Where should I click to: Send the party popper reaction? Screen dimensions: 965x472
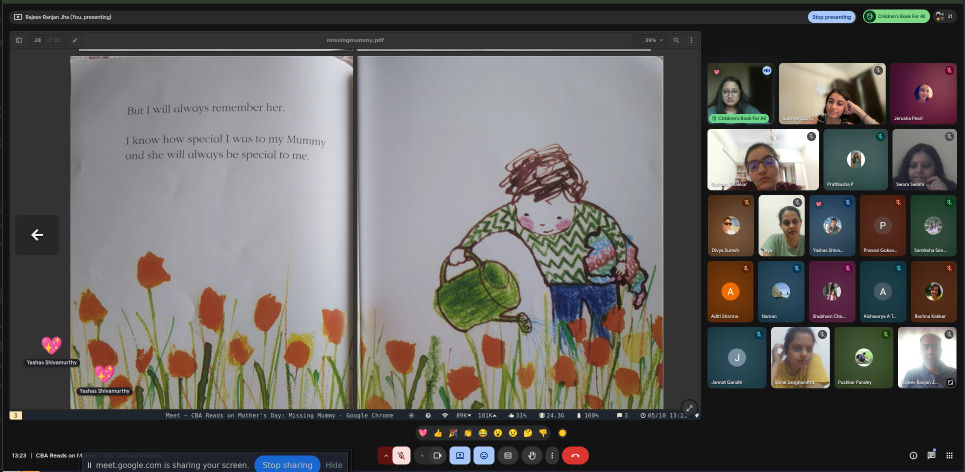pos(453,433)
